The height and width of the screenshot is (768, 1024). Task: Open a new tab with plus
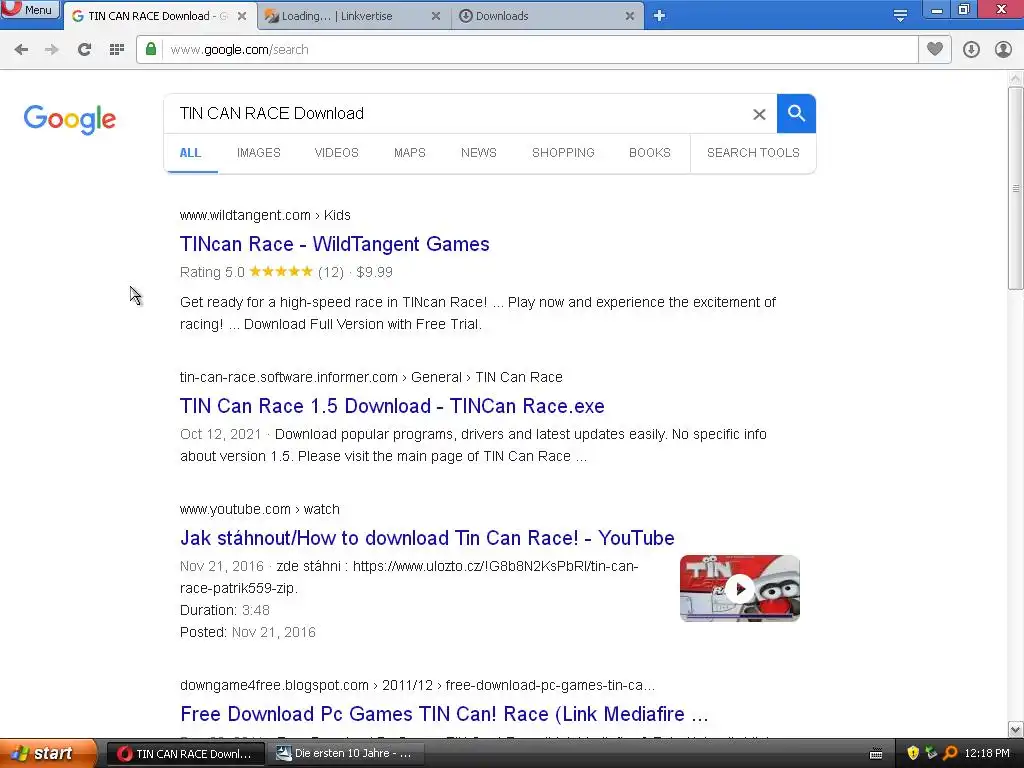tap(660, 16)
